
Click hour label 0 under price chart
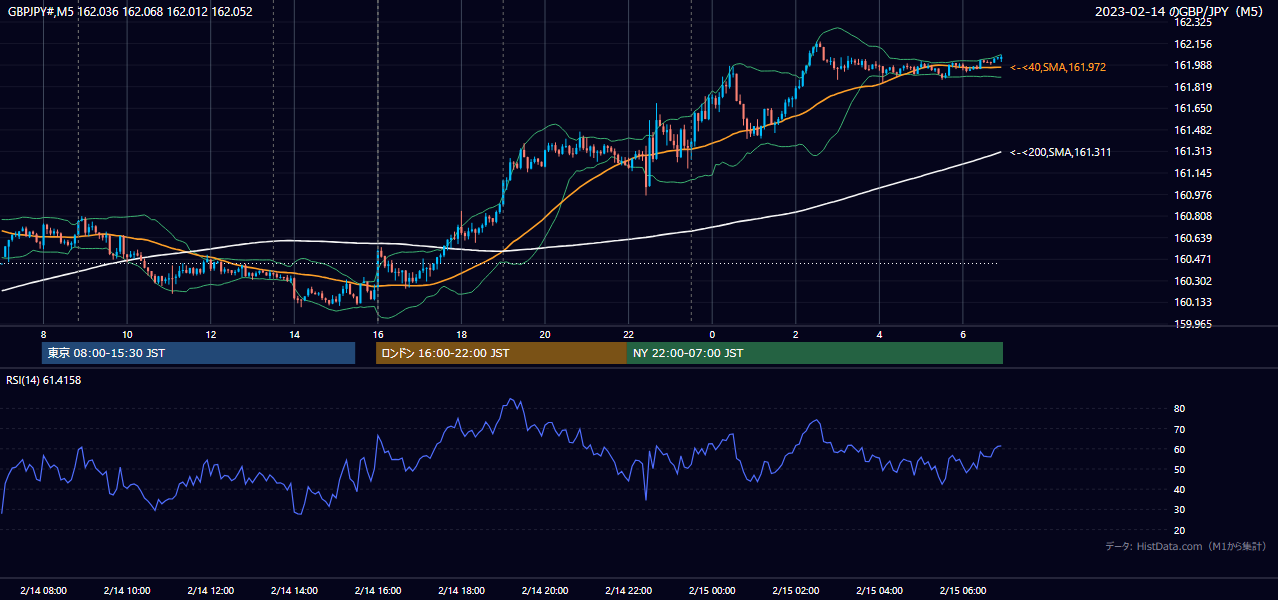[712, 334]
